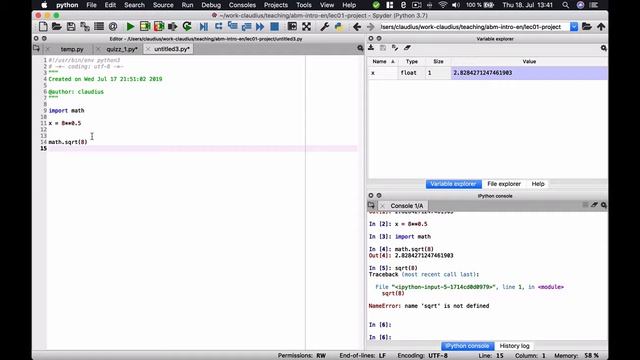Step over the current line in debugger
The height and width of the screenshot is (360, 640).
tap(218, 27)
